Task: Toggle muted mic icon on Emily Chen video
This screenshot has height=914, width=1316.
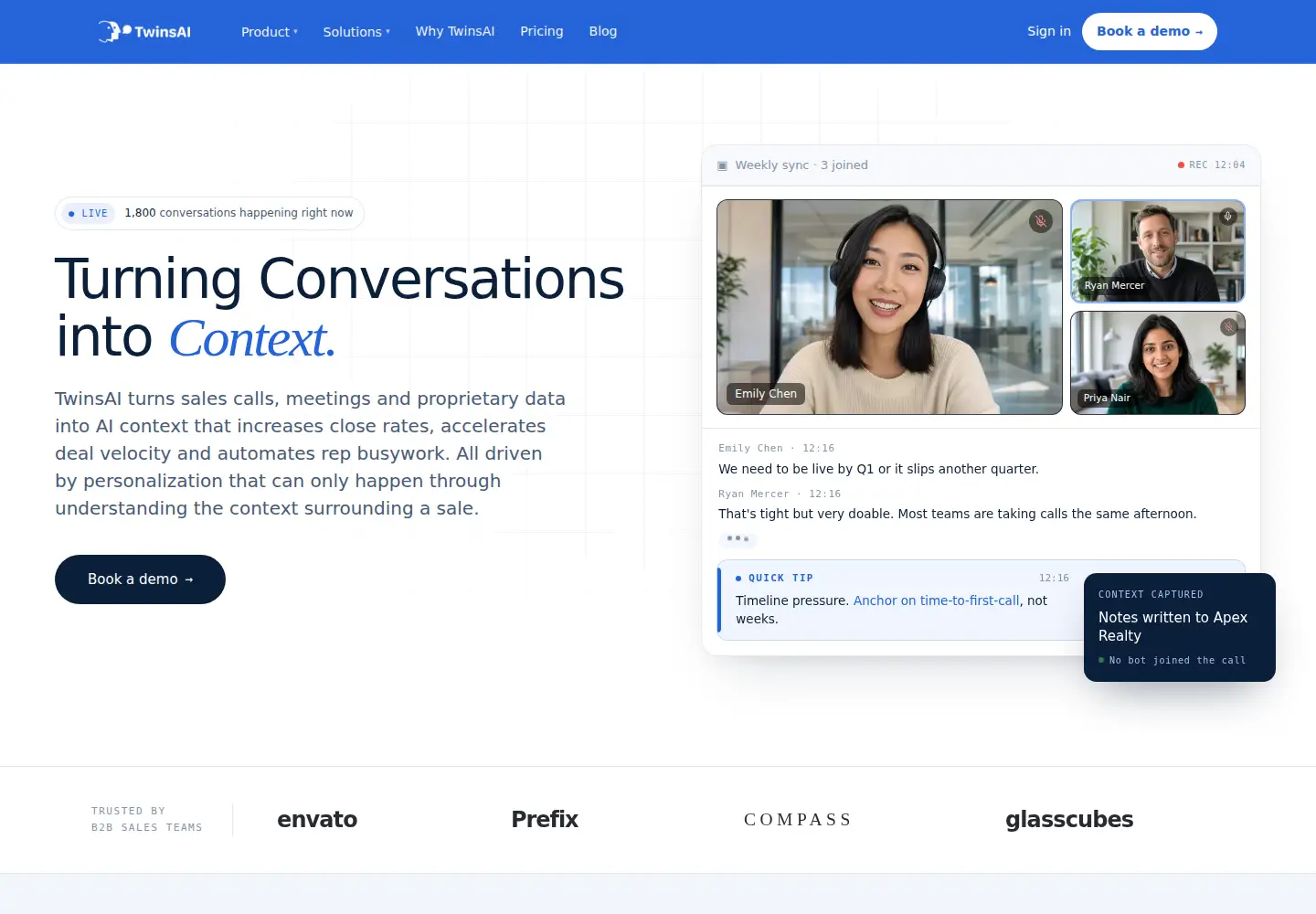Action: pyautogui.click(x=1041, y=221)
